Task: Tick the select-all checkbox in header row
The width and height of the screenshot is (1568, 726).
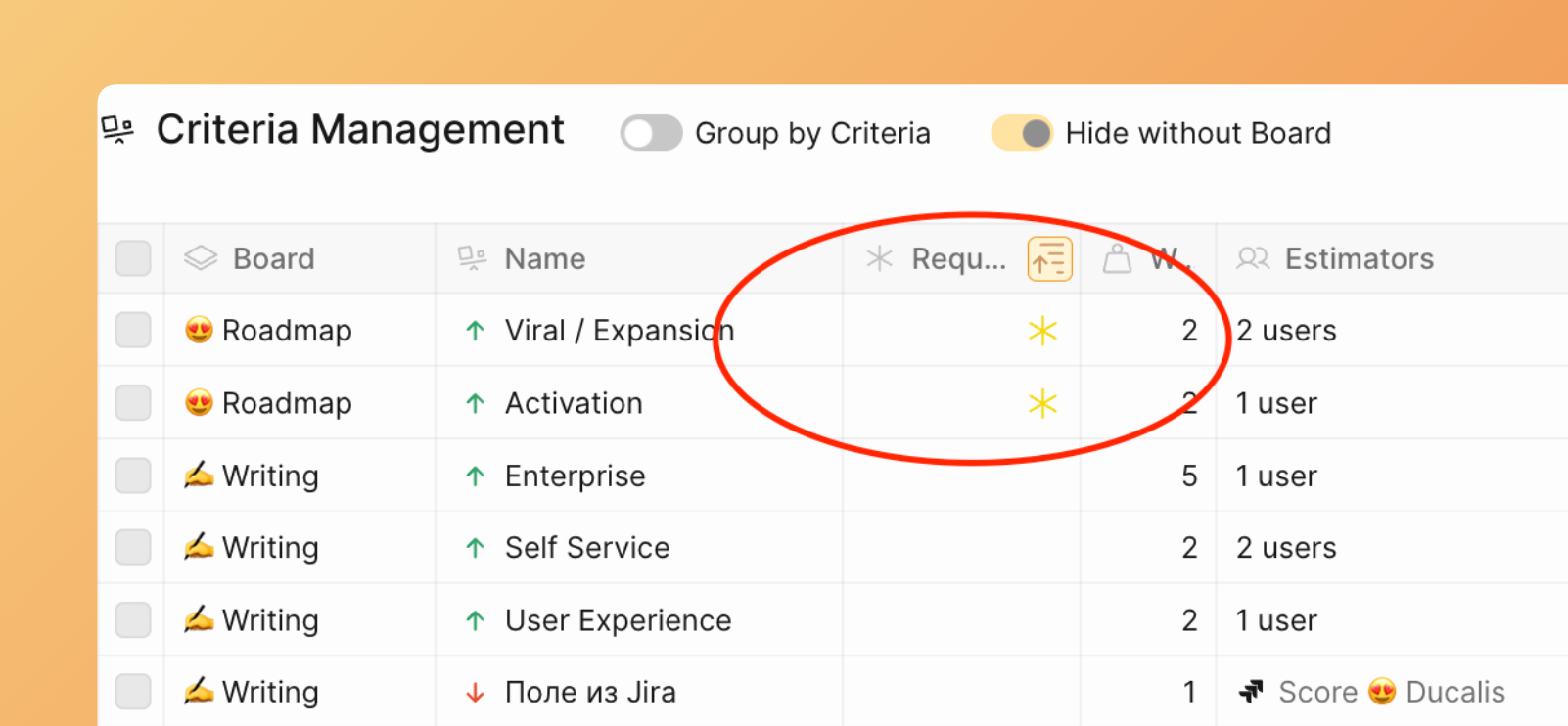Action: (133, 259)
